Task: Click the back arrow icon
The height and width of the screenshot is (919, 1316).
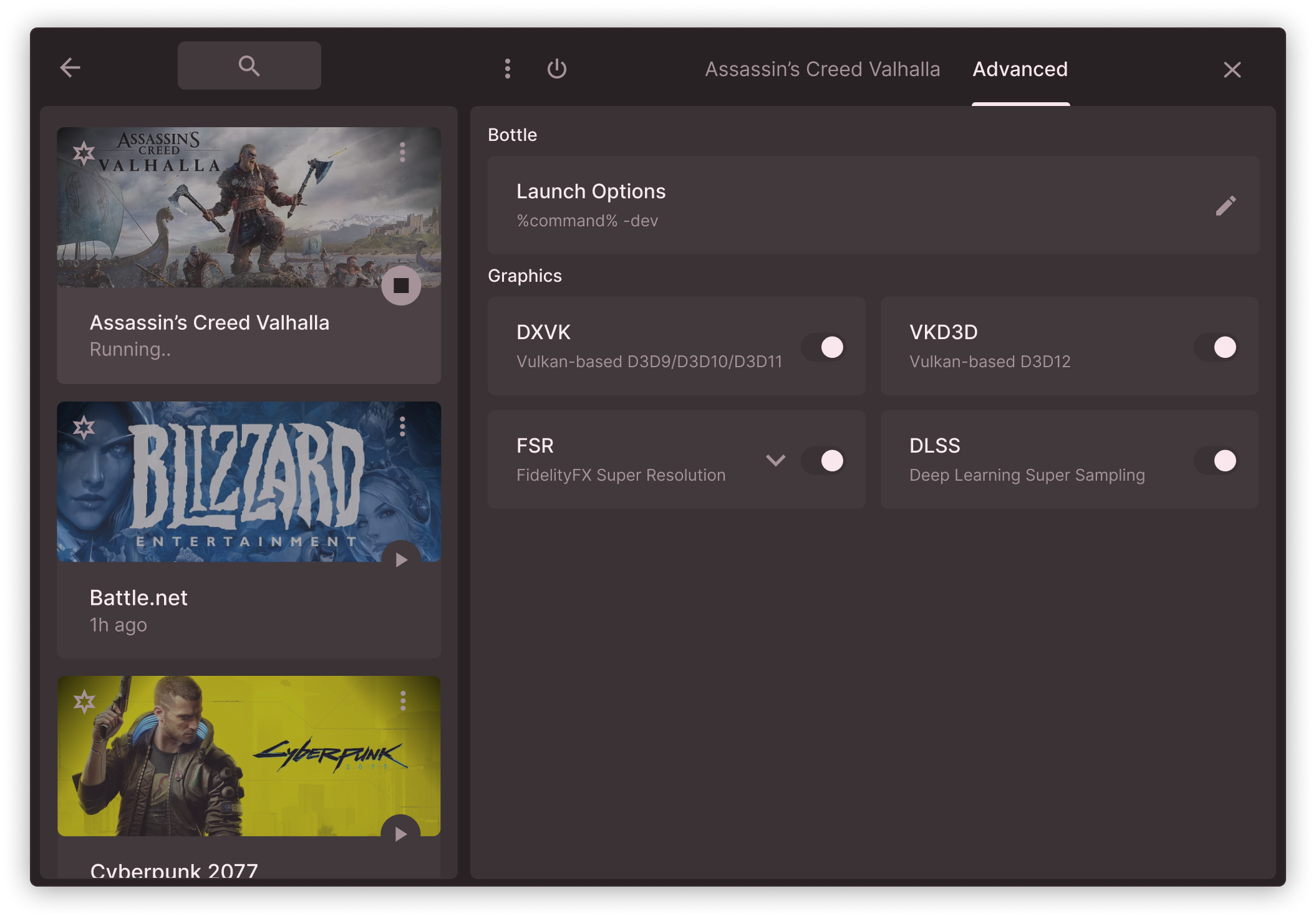Action: pos(70,67)
